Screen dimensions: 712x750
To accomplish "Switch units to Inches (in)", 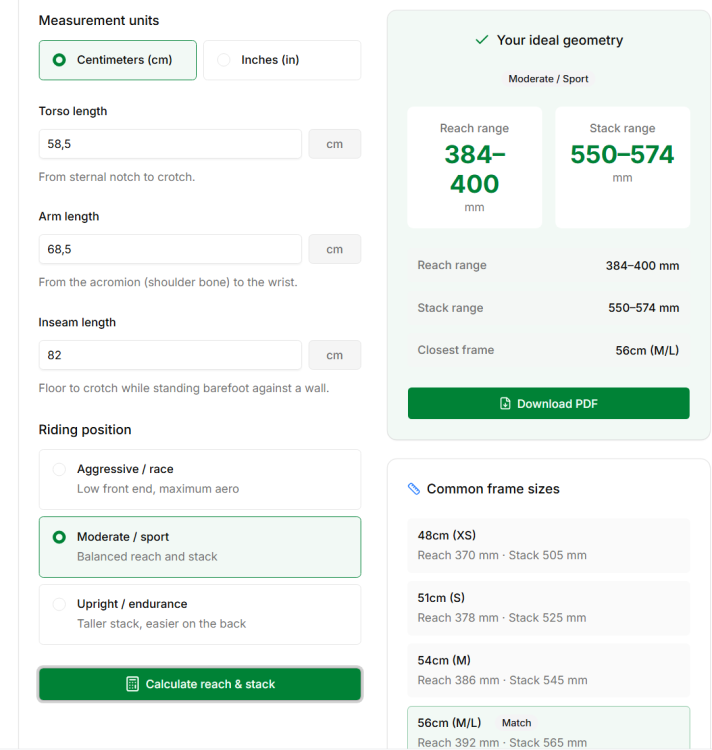I will [x=282, y=60].
